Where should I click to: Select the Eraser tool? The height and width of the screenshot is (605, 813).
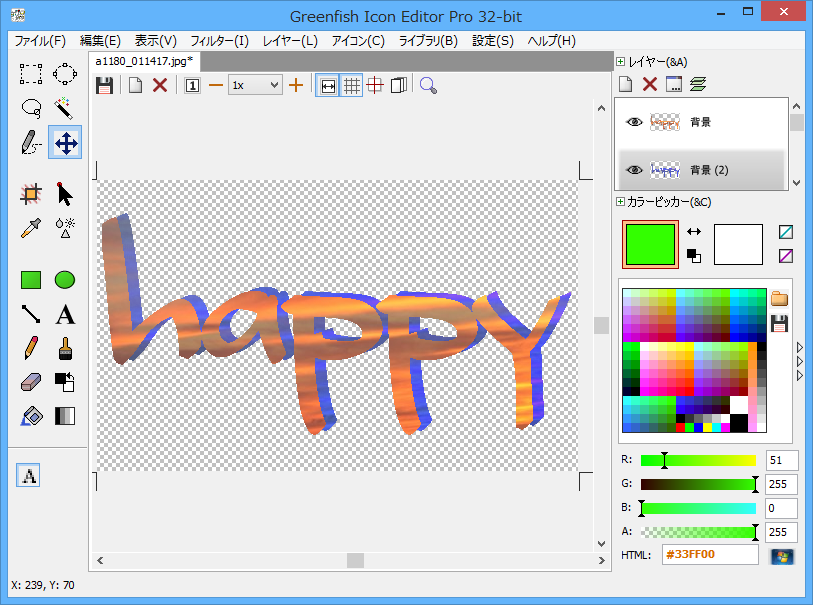[x=31, y=382]
